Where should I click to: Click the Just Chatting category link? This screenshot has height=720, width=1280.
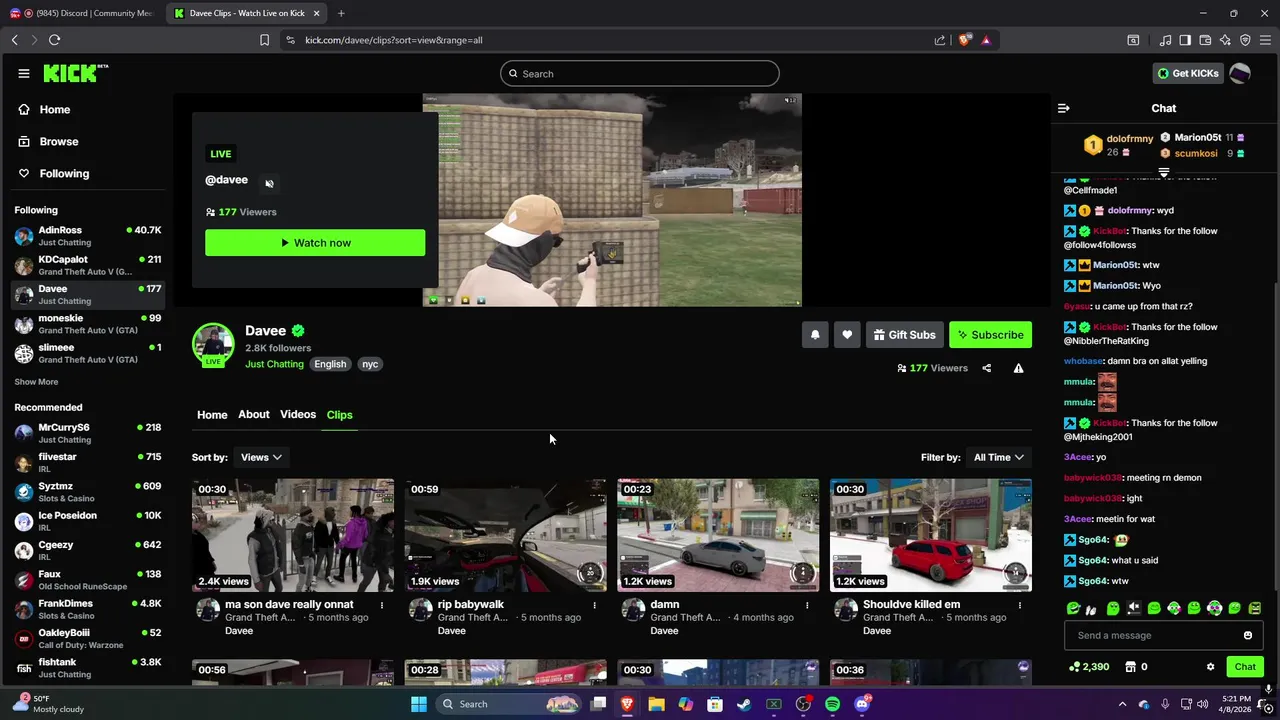(274, 364)
